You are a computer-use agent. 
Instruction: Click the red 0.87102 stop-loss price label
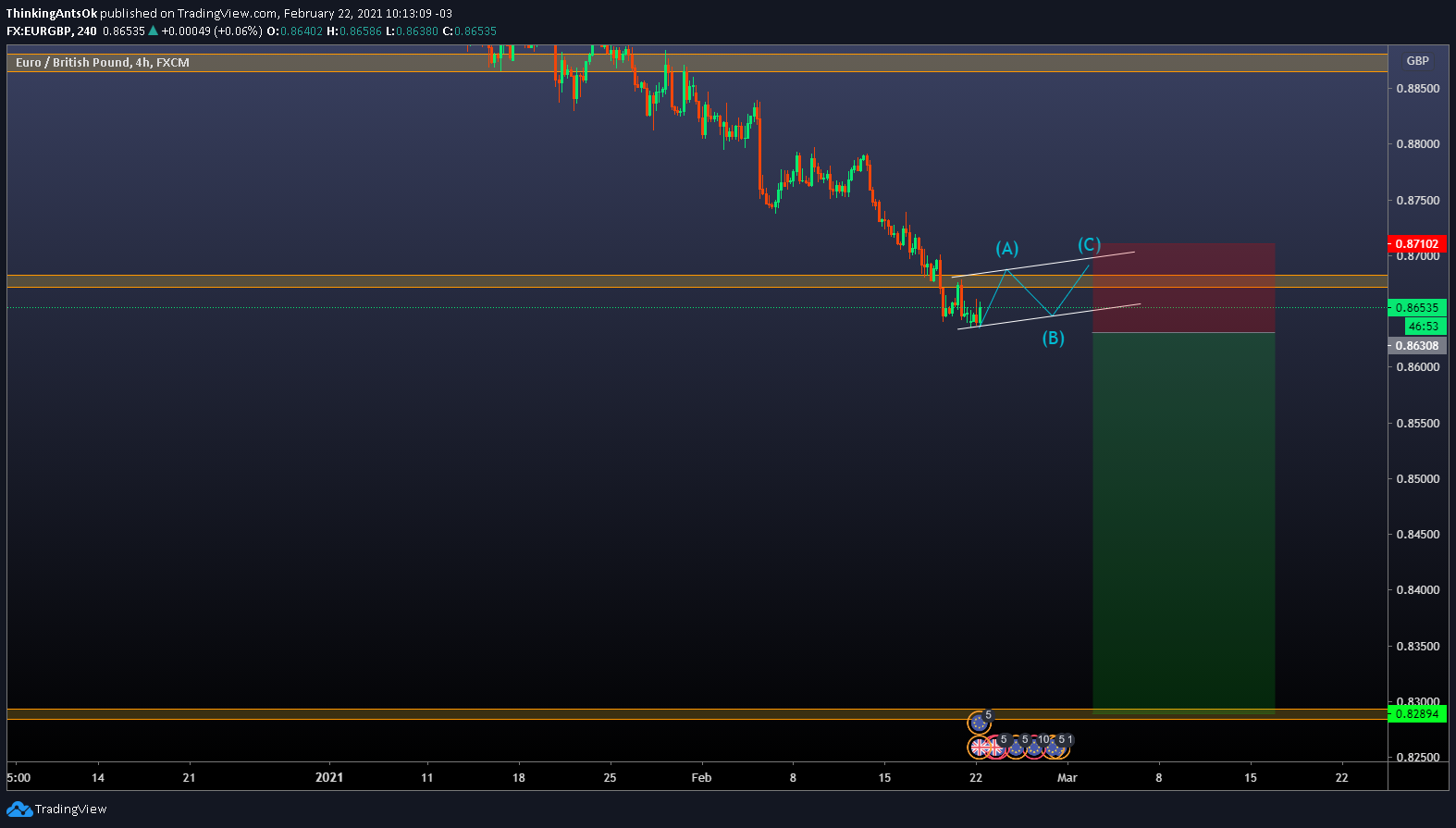[x=1416, y=244]
